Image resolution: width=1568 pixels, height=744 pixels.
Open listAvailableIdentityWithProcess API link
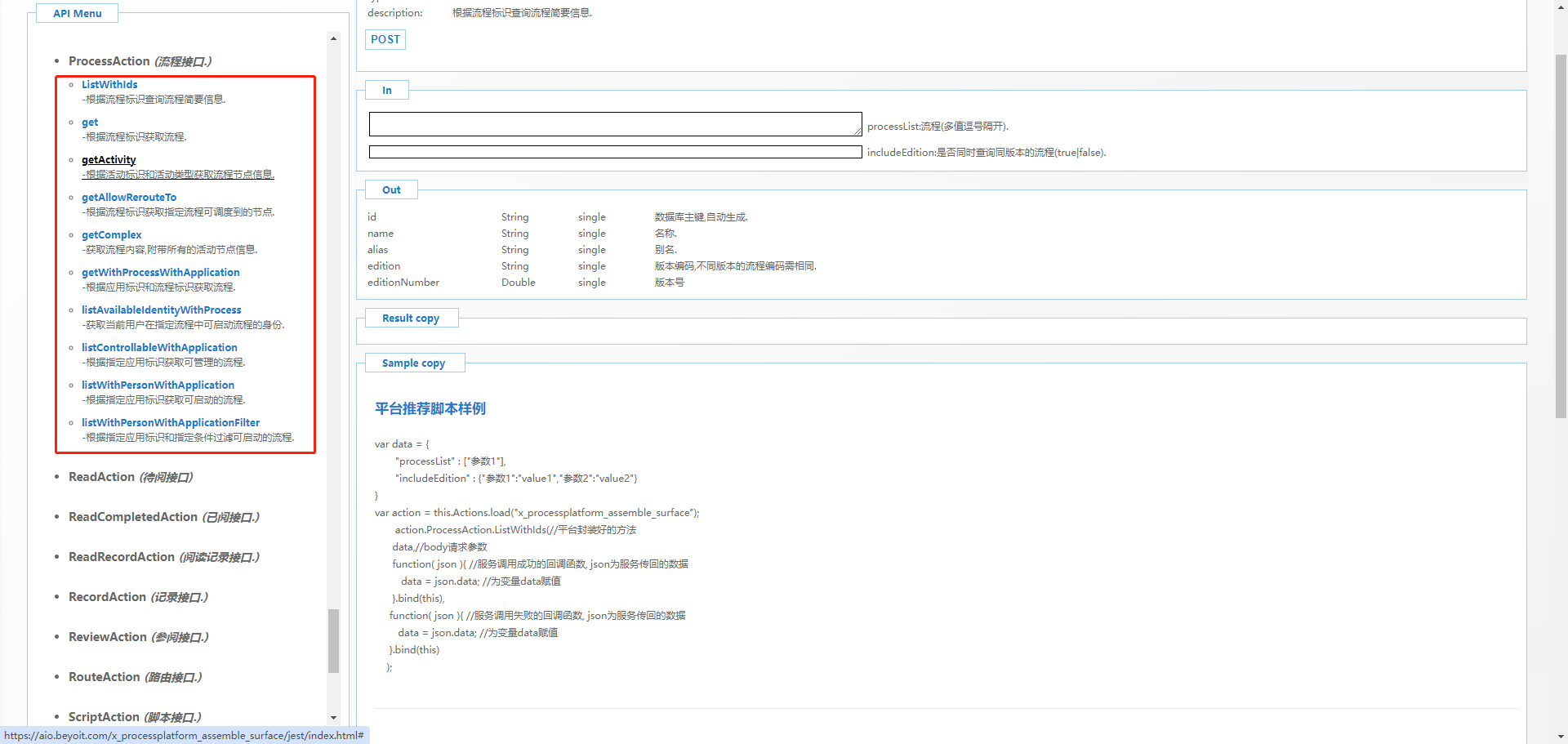point(162,310)
